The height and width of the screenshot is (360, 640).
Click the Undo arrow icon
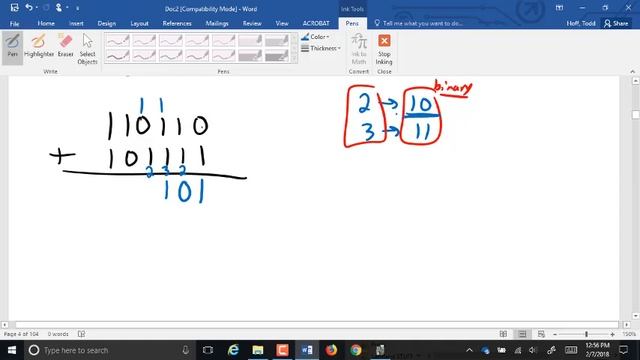[x=28, y=8]
